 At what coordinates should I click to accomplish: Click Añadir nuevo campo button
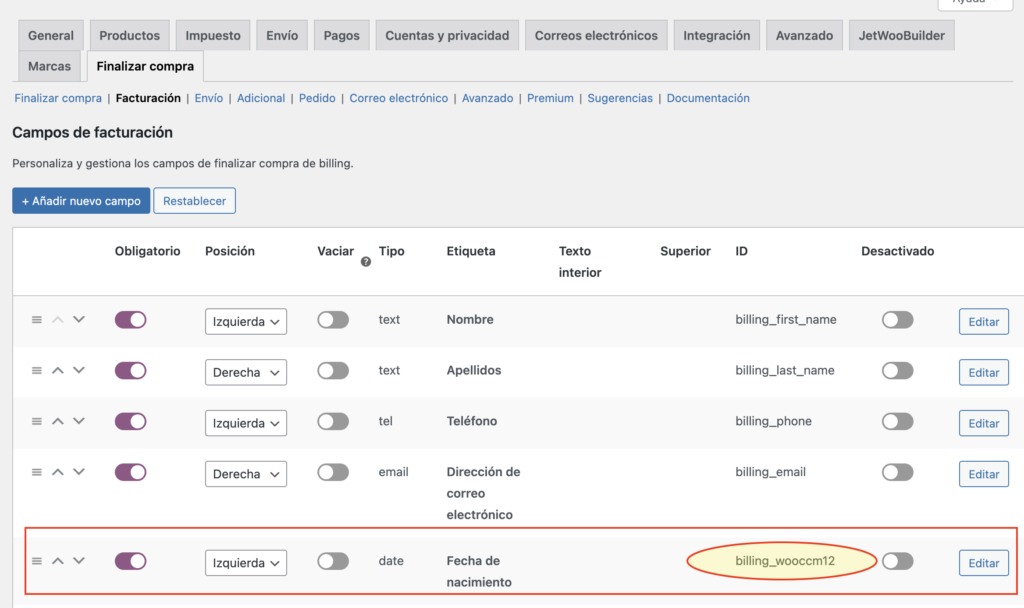point(81,201)
